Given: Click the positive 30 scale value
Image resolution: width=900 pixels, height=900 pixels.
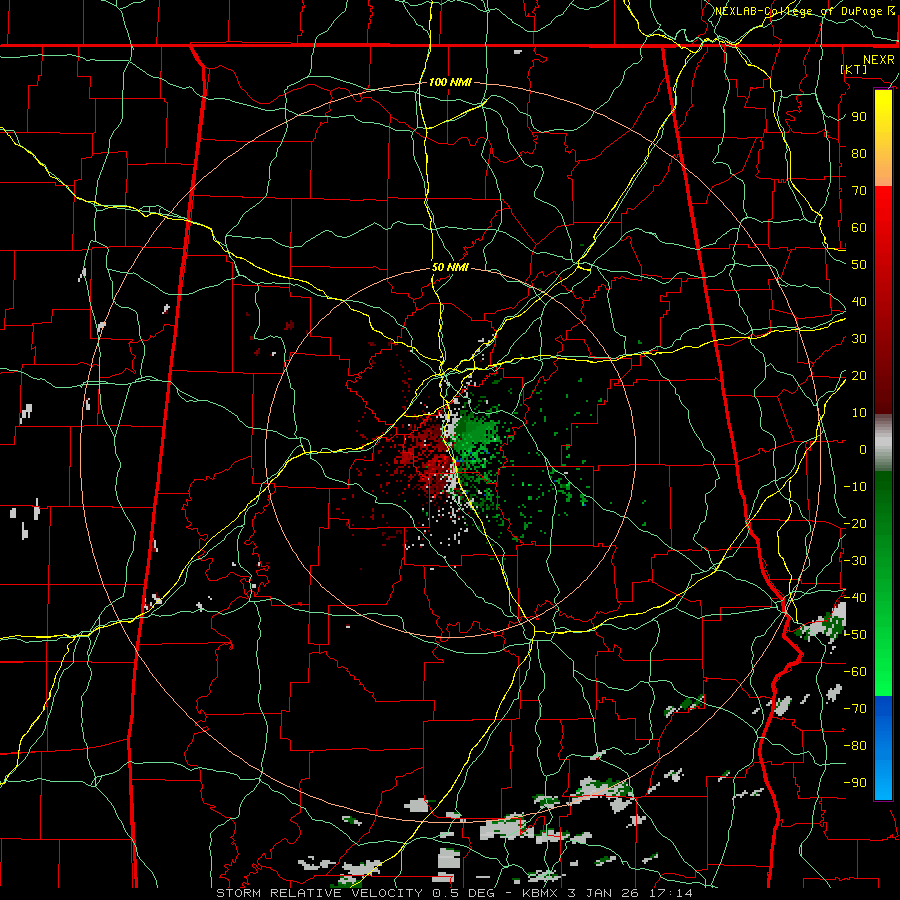Looking at the screenshot, I should [x=859, y=339].
